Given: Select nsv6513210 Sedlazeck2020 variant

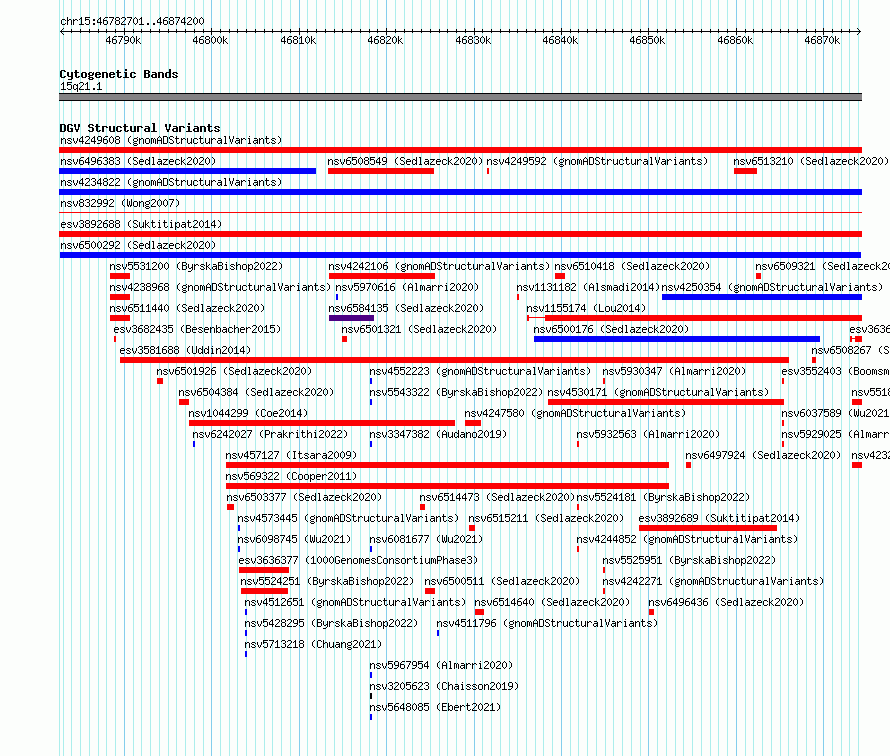Looking at the screenshot, I should coord(811,161).
